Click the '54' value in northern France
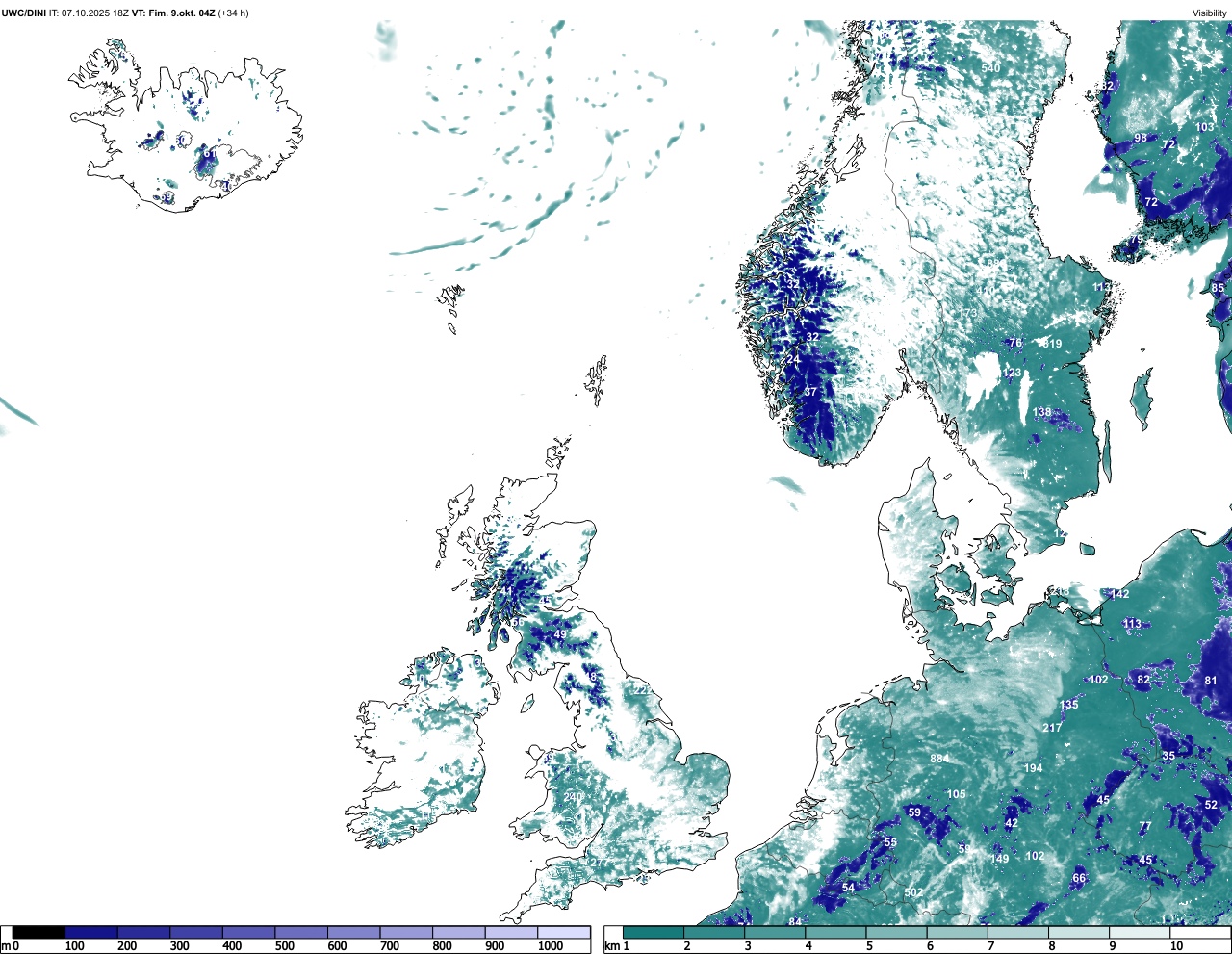Viewport: 1232px width, 954px height. [848, 888]
